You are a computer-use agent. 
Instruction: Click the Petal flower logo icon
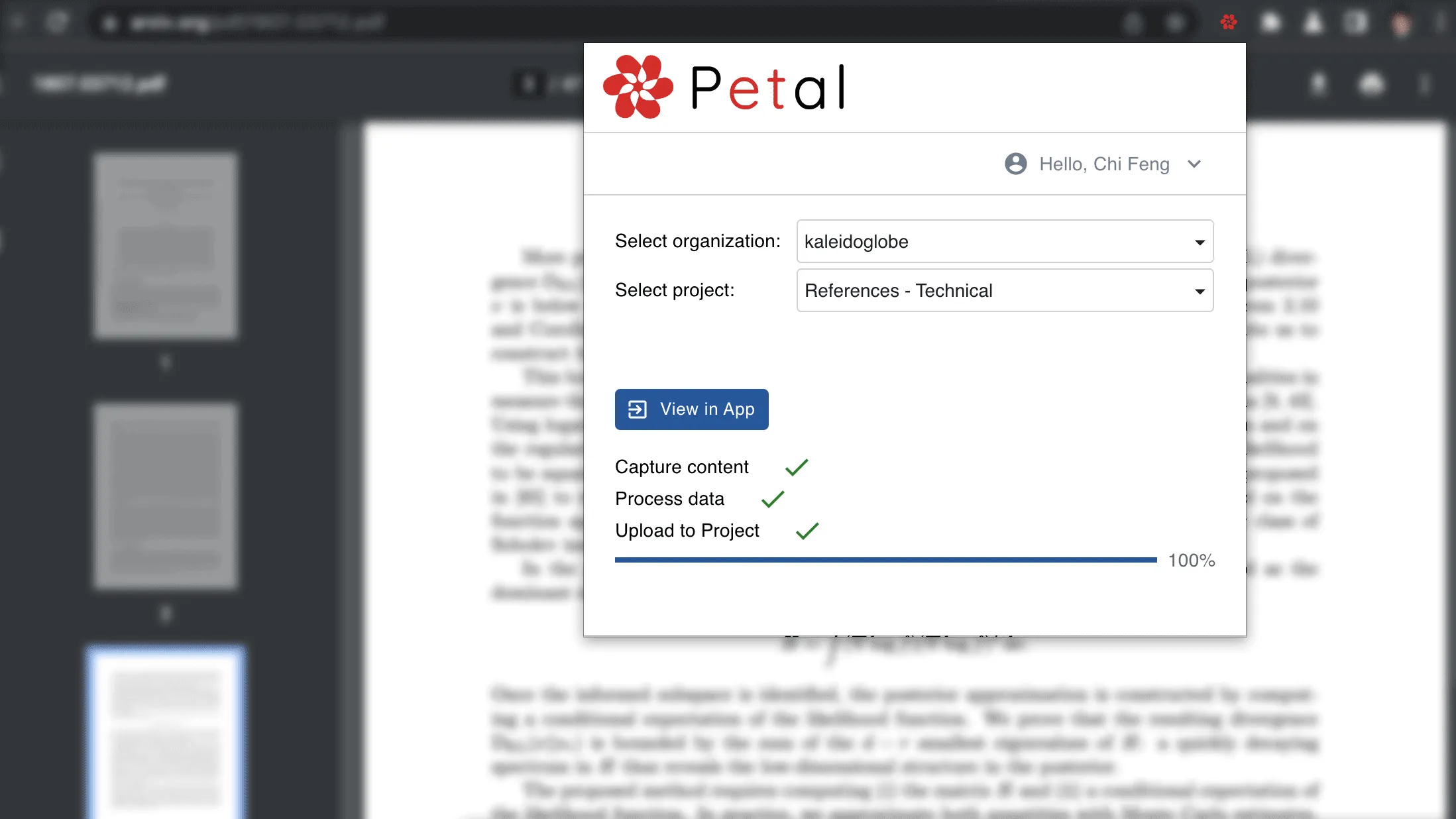638,87
